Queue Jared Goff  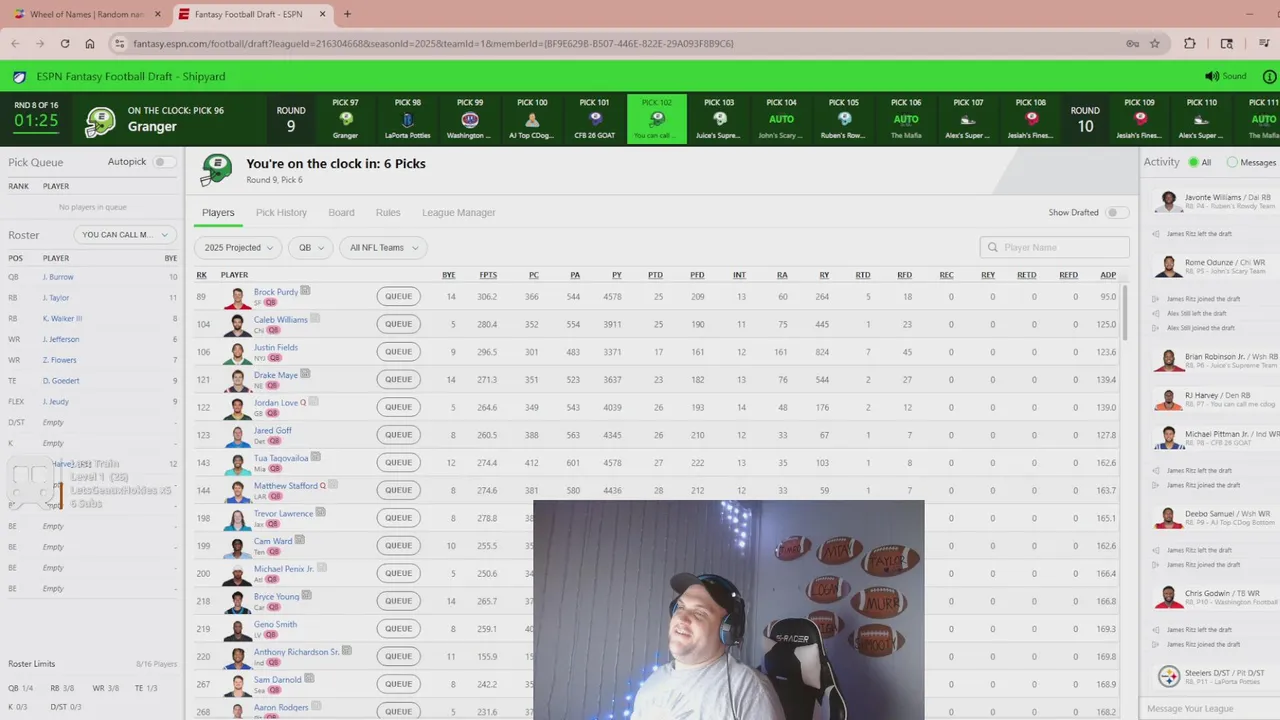pyautogui.click(x=398, y=435)
